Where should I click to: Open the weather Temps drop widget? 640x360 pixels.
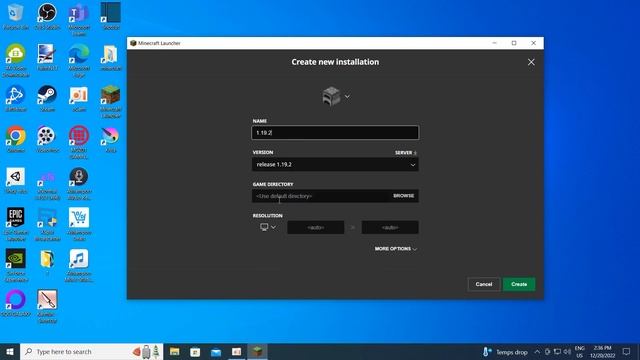[505, 351]
